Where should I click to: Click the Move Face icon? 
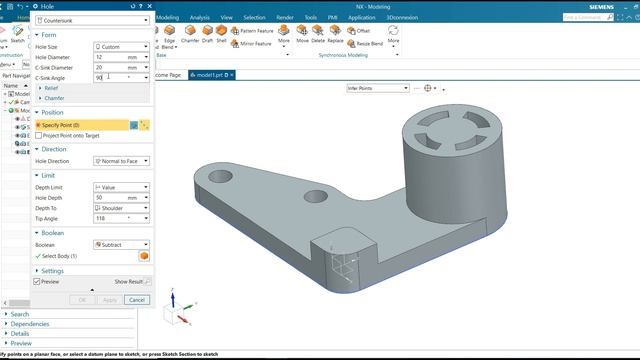[302, 30]
